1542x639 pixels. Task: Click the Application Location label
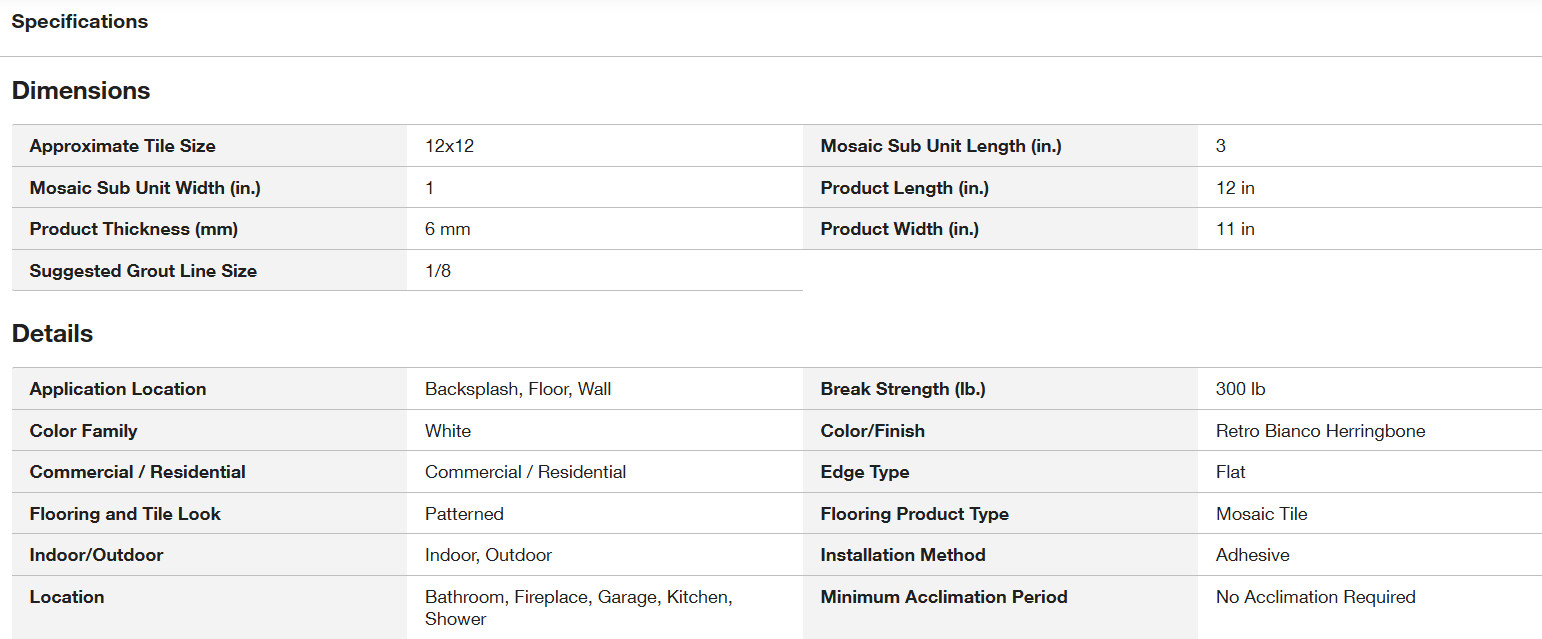[x=118, y=389]
